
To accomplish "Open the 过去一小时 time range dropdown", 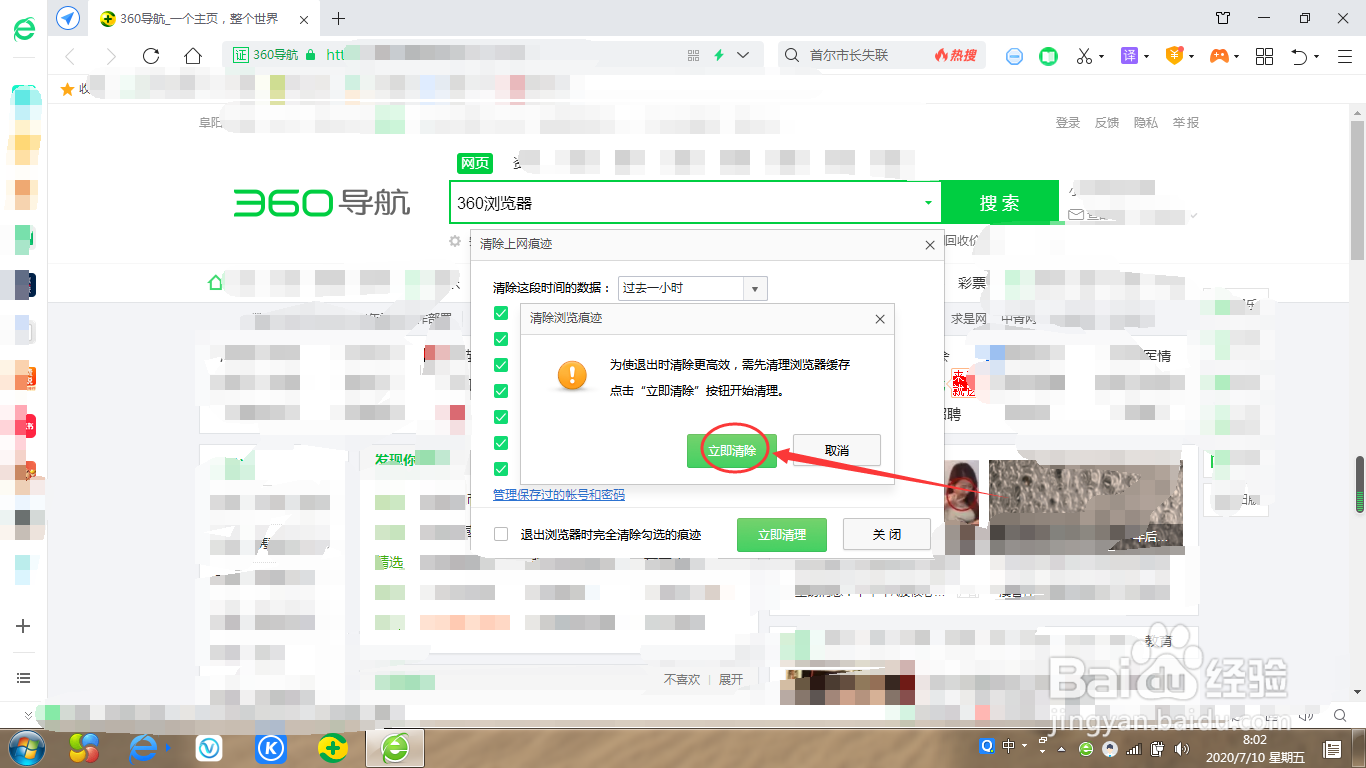I will click(x=692, y=288).
